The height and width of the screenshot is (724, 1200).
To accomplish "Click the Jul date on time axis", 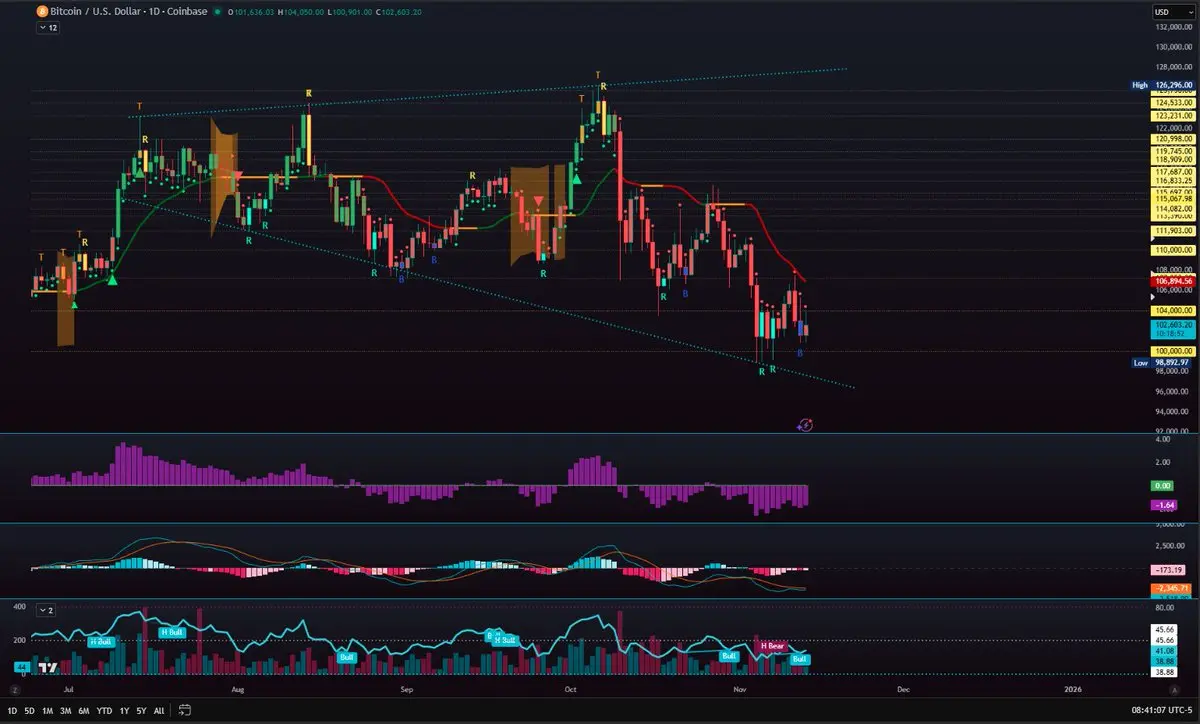I will tap(69, 690).
